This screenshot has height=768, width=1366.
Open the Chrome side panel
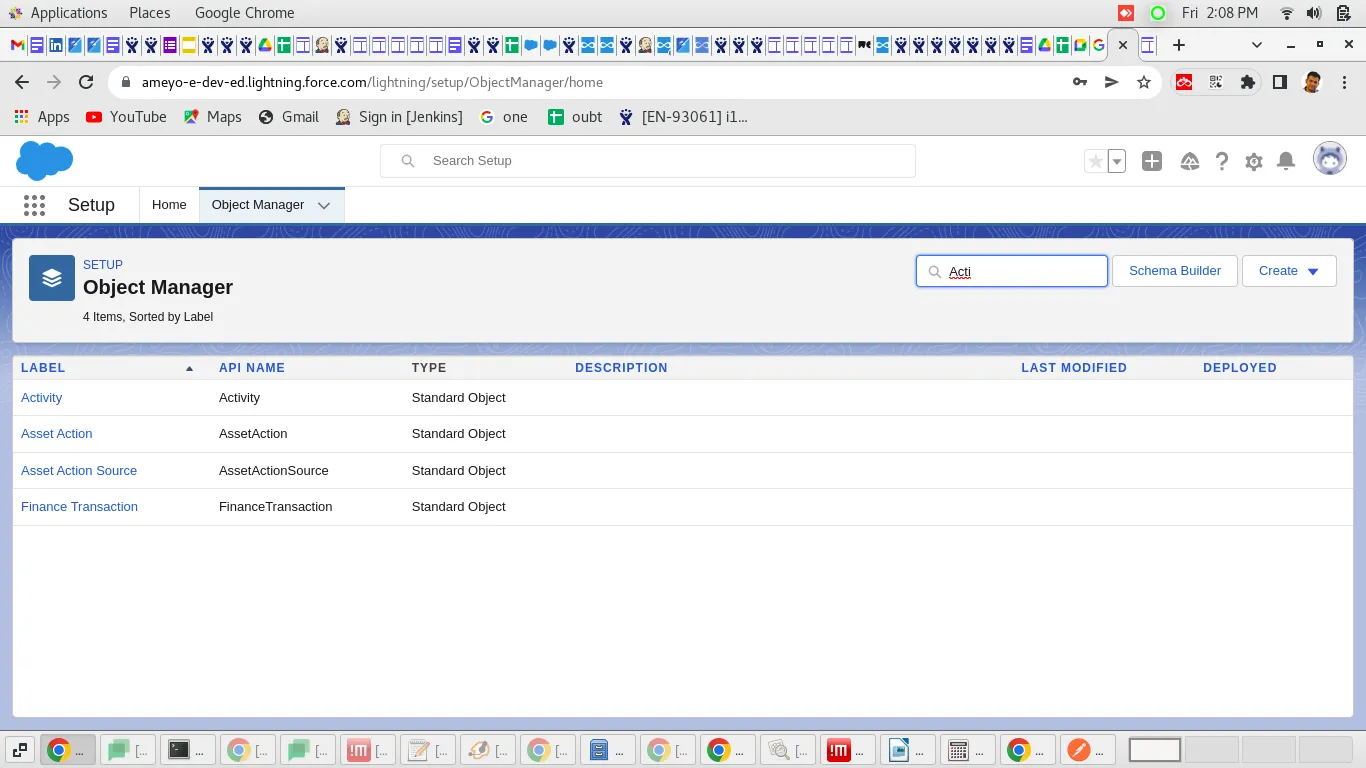(x=1279, y=82)
